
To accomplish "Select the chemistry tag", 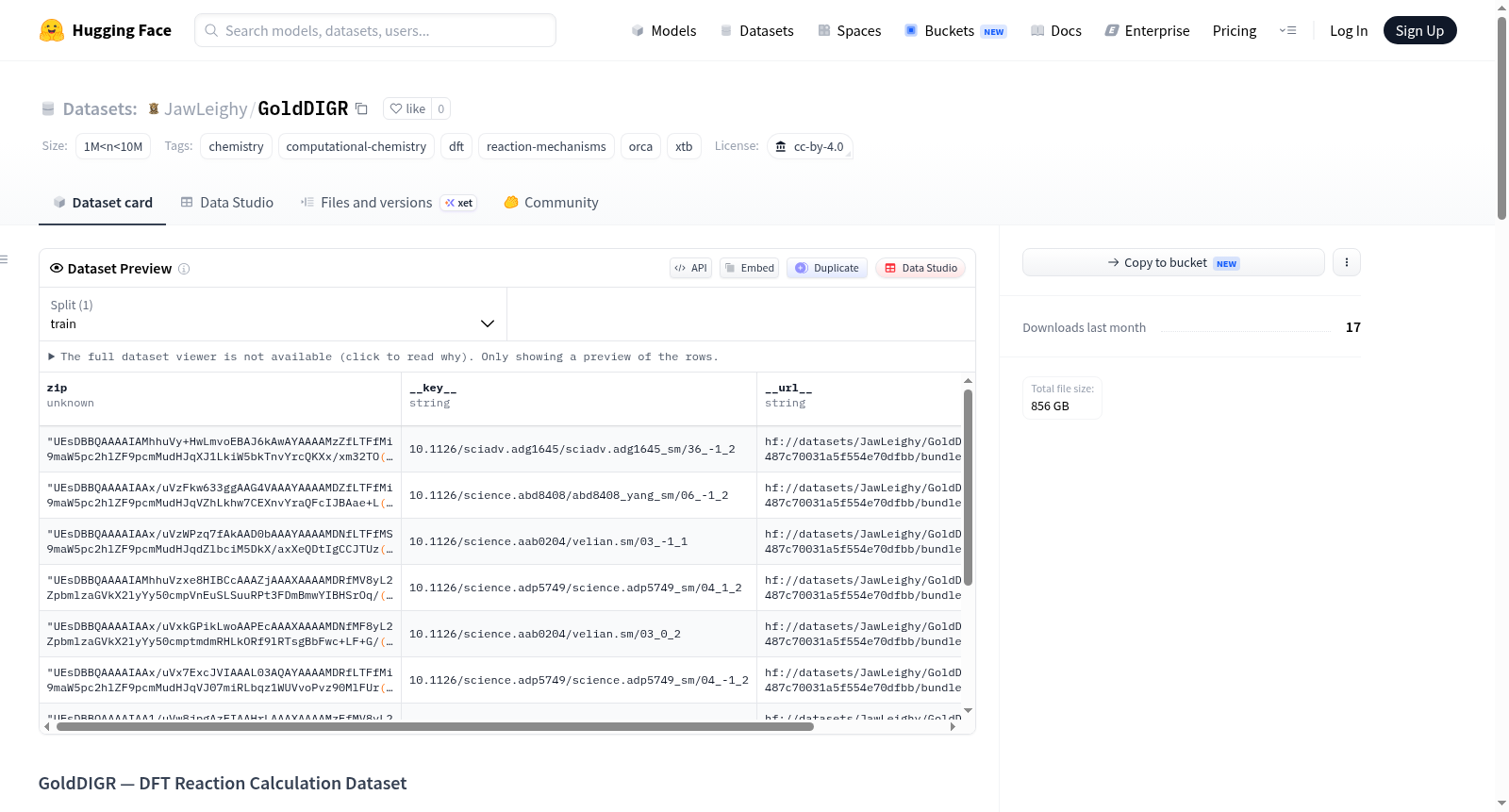I will (236, 146).
